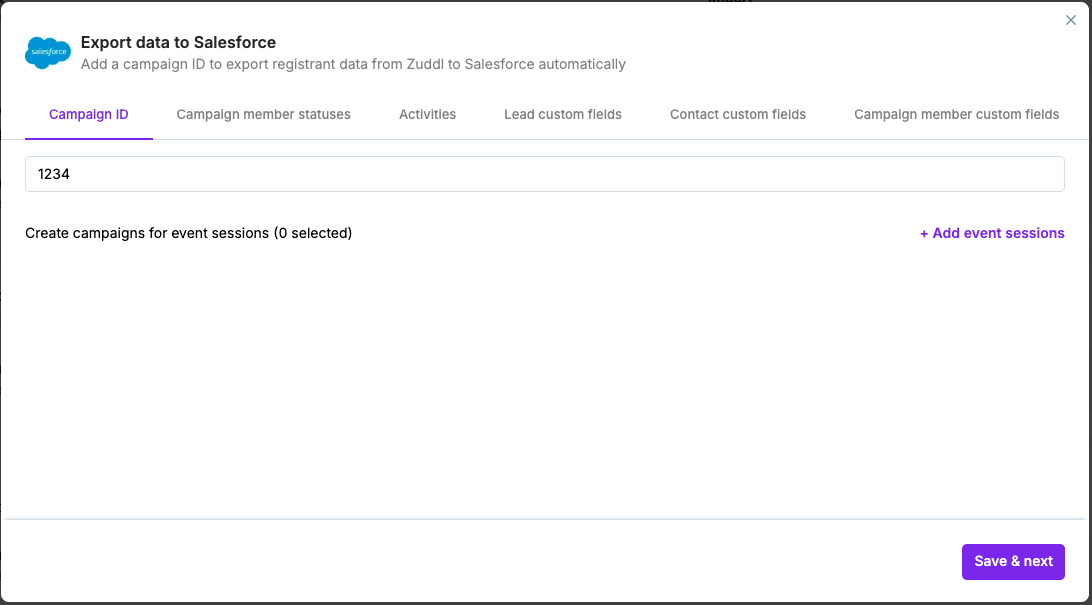Click the (0 selected) session count text
Image resolution: width=1092 pixels, height=605 pixels.
[313, 233]
